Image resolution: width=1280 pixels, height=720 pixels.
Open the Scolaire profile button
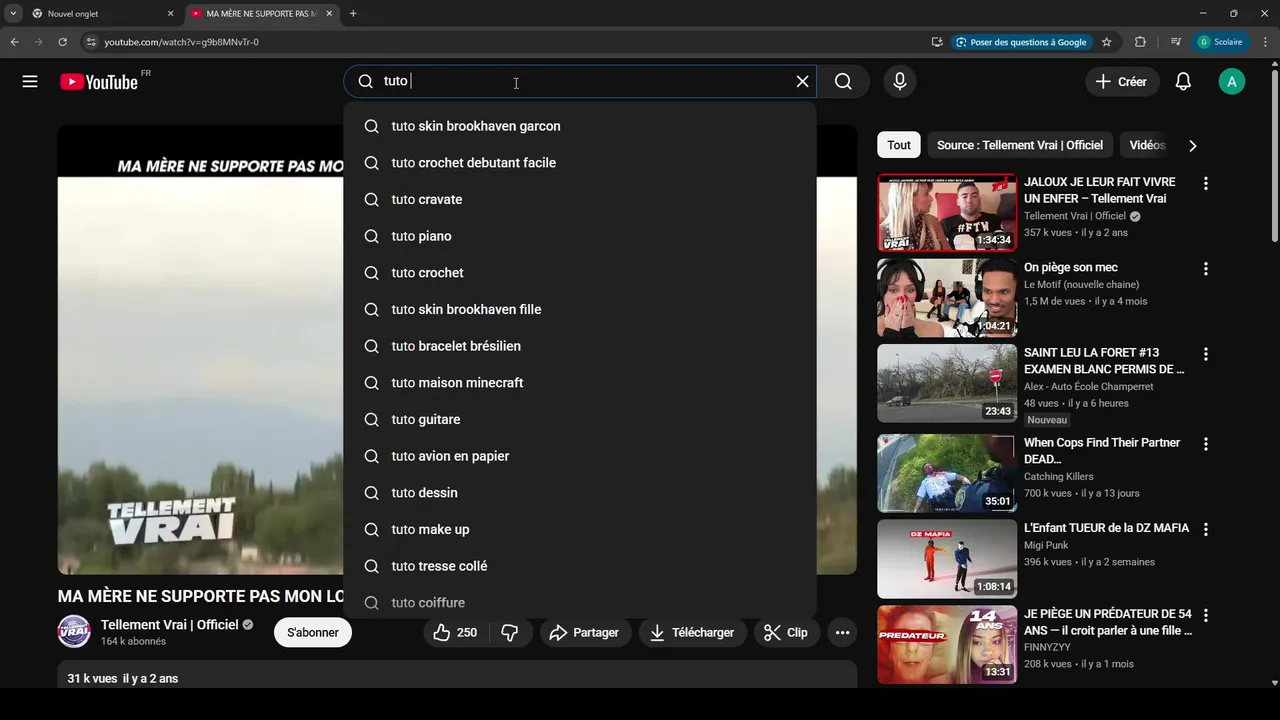click(1222, 42)
